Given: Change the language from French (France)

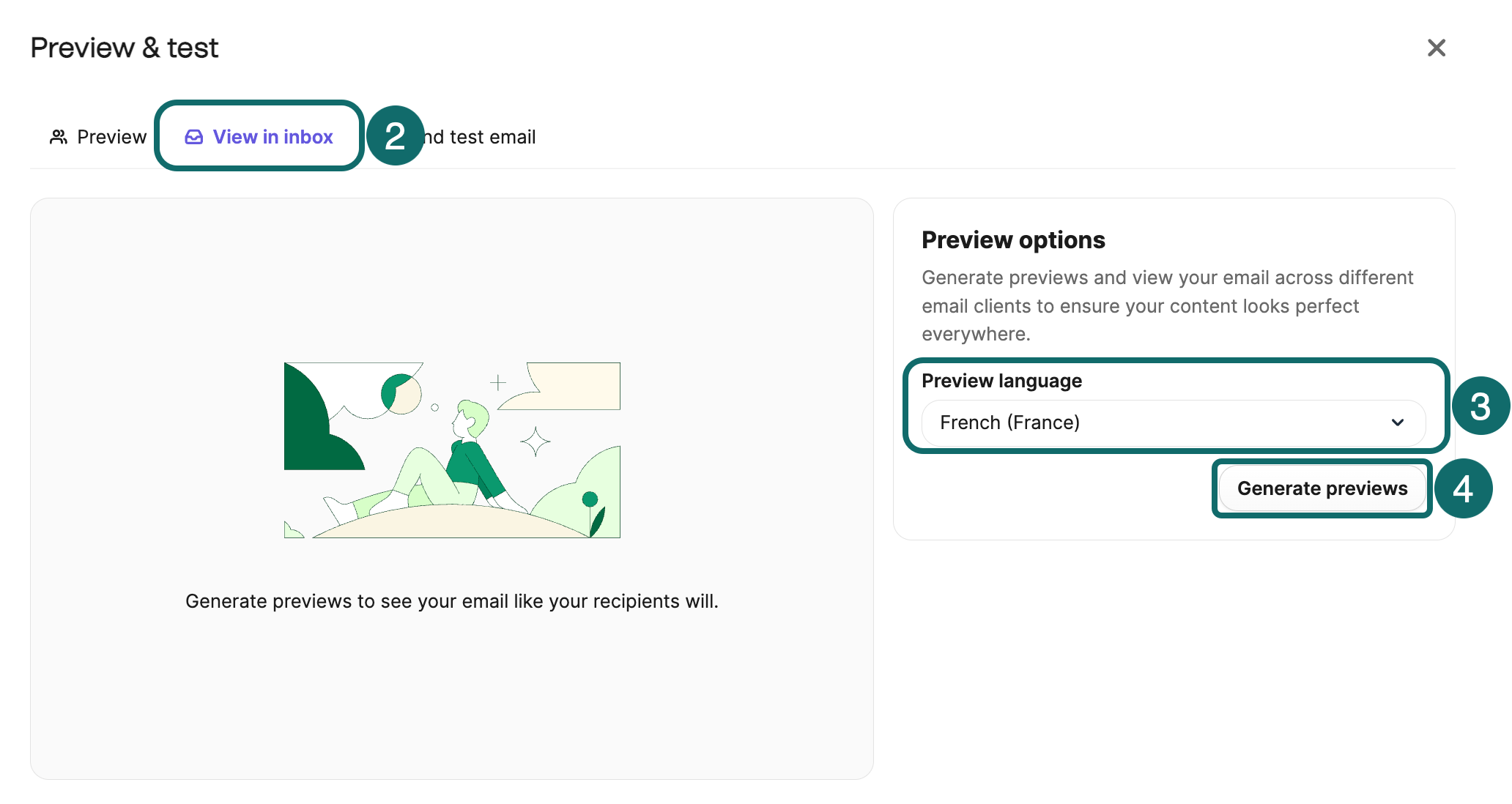Looking at the screenshot, I should point(1172,423).
